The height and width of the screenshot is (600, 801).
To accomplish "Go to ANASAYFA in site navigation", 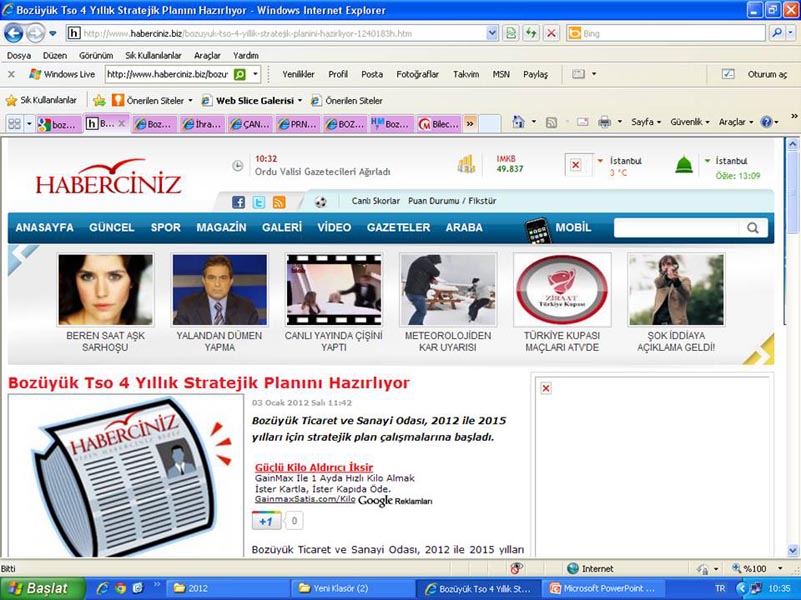I will point(44,228).
